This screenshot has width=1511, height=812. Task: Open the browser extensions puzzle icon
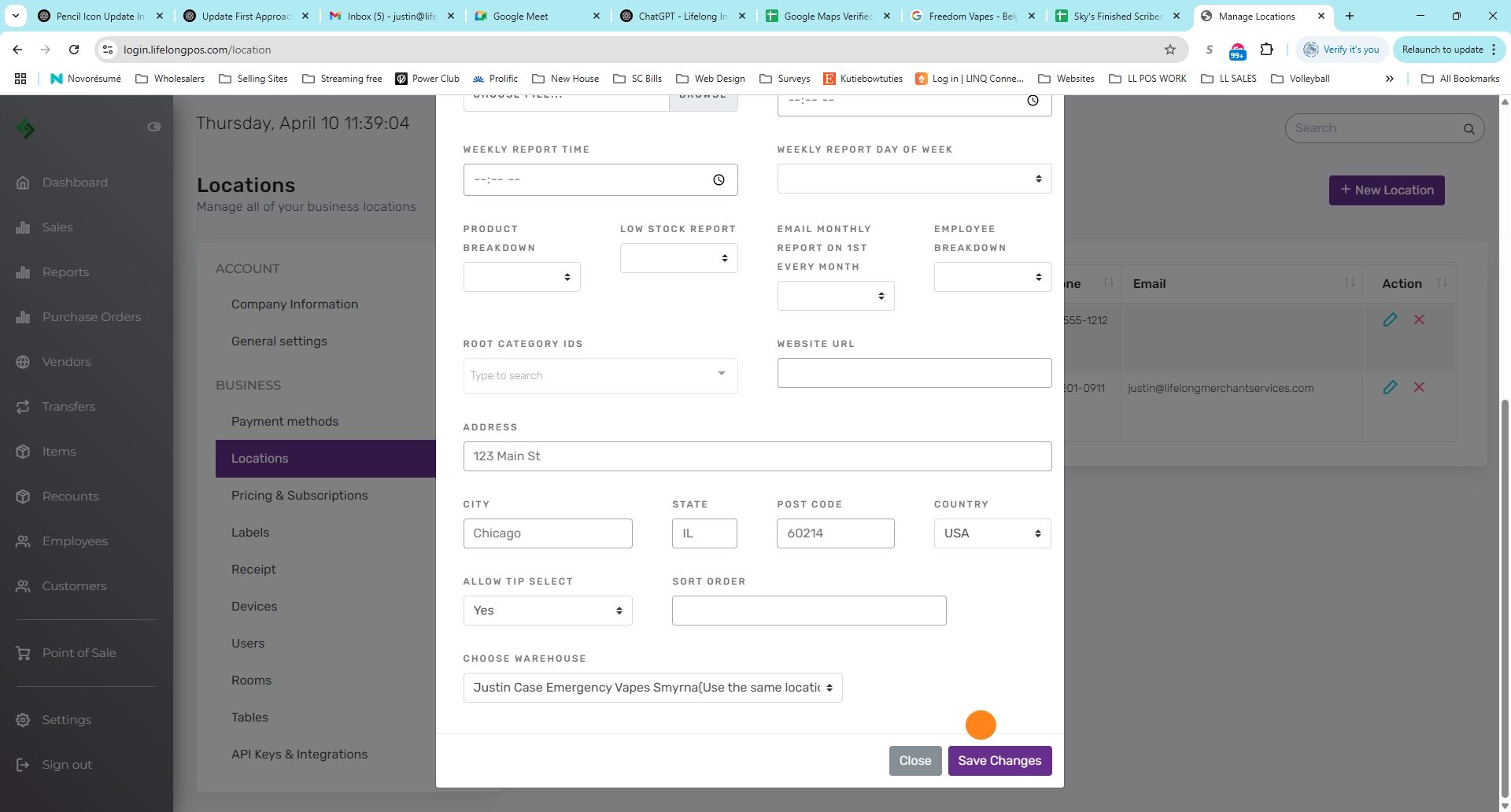coord(1266,50)
